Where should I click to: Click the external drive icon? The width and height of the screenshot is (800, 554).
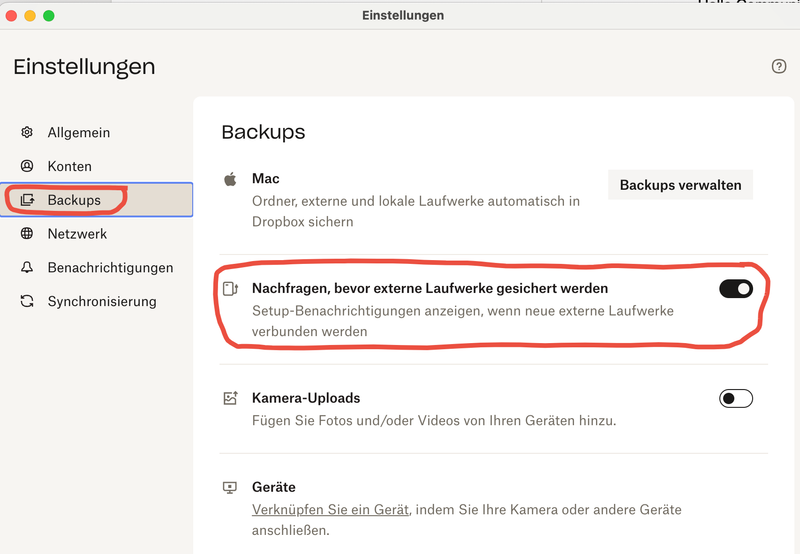[x=230, y=289]
